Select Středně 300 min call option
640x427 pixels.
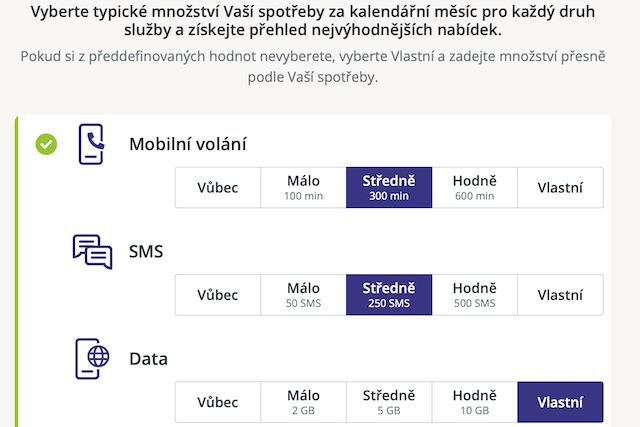(x=389, y=187)
